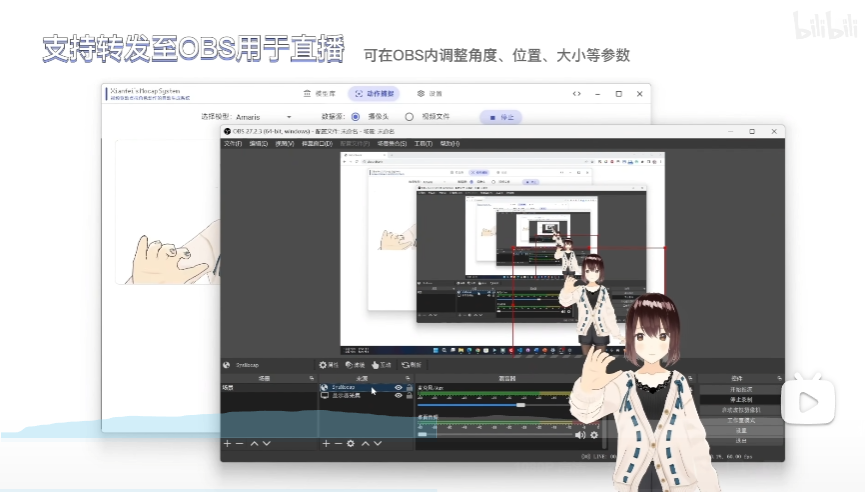This screenshot has height=497, width=865.
Task: Select the 视频文件 radio button
Action: click(x=409, y=117)
